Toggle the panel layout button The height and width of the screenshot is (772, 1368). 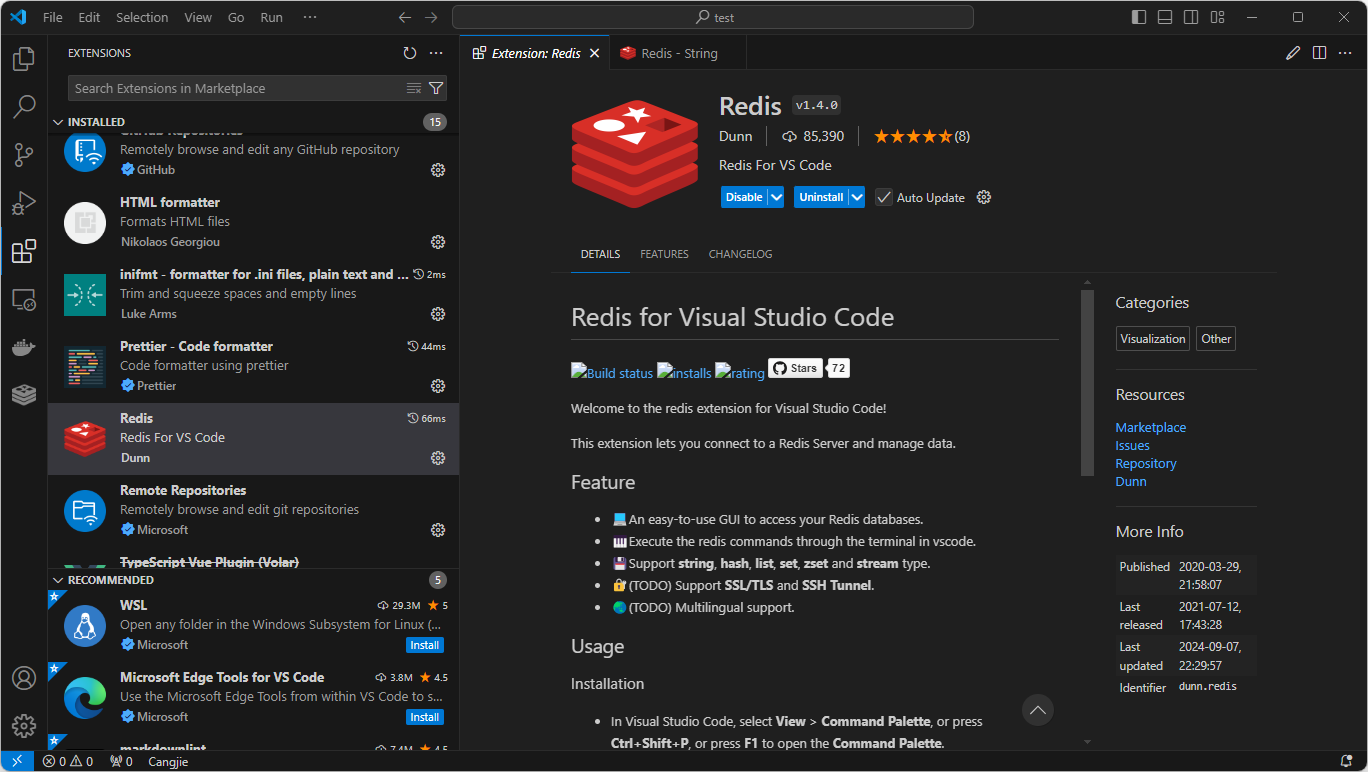click(x=1165, y=17)
